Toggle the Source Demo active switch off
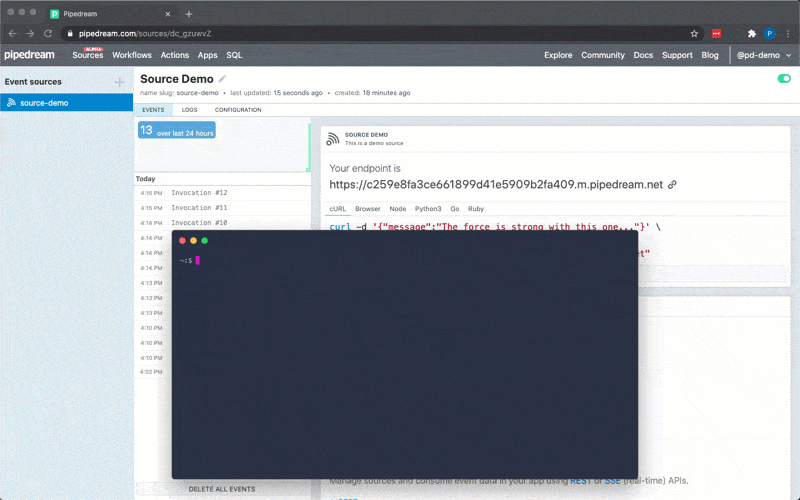800x500 pixels. [x=783, y=79]
